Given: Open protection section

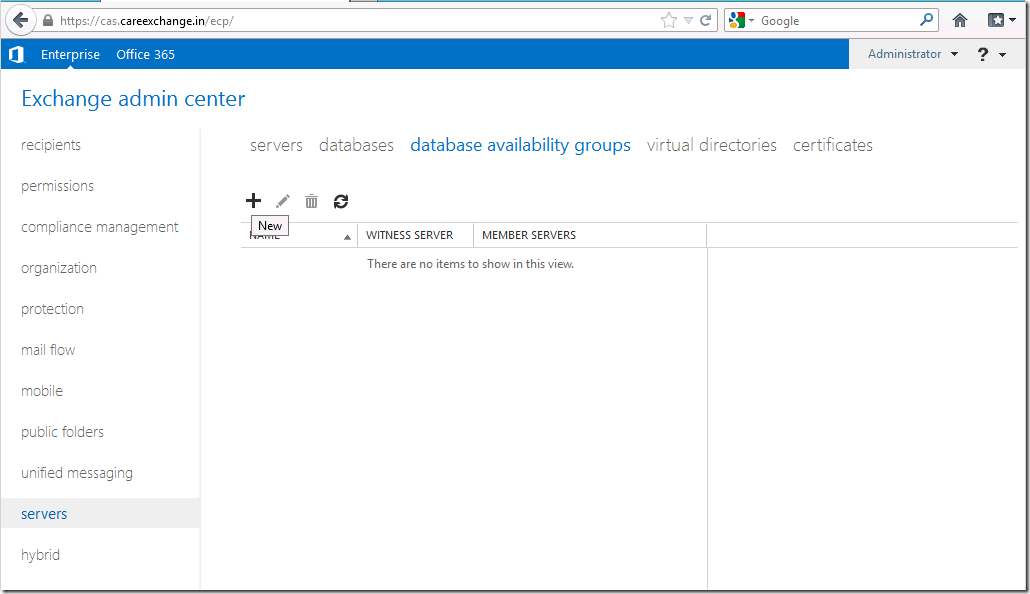Looking at the screenshot, I should tap(52, 309).
